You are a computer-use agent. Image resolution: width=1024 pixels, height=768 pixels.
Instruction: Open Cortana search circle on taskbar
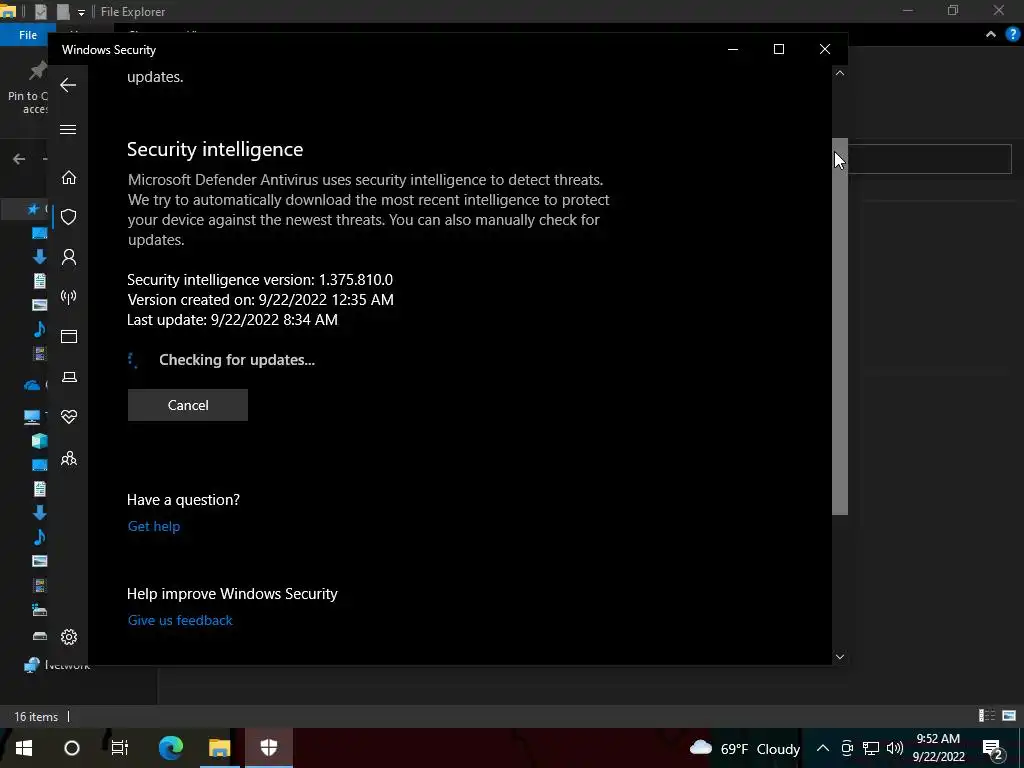[x=72, y=748]
